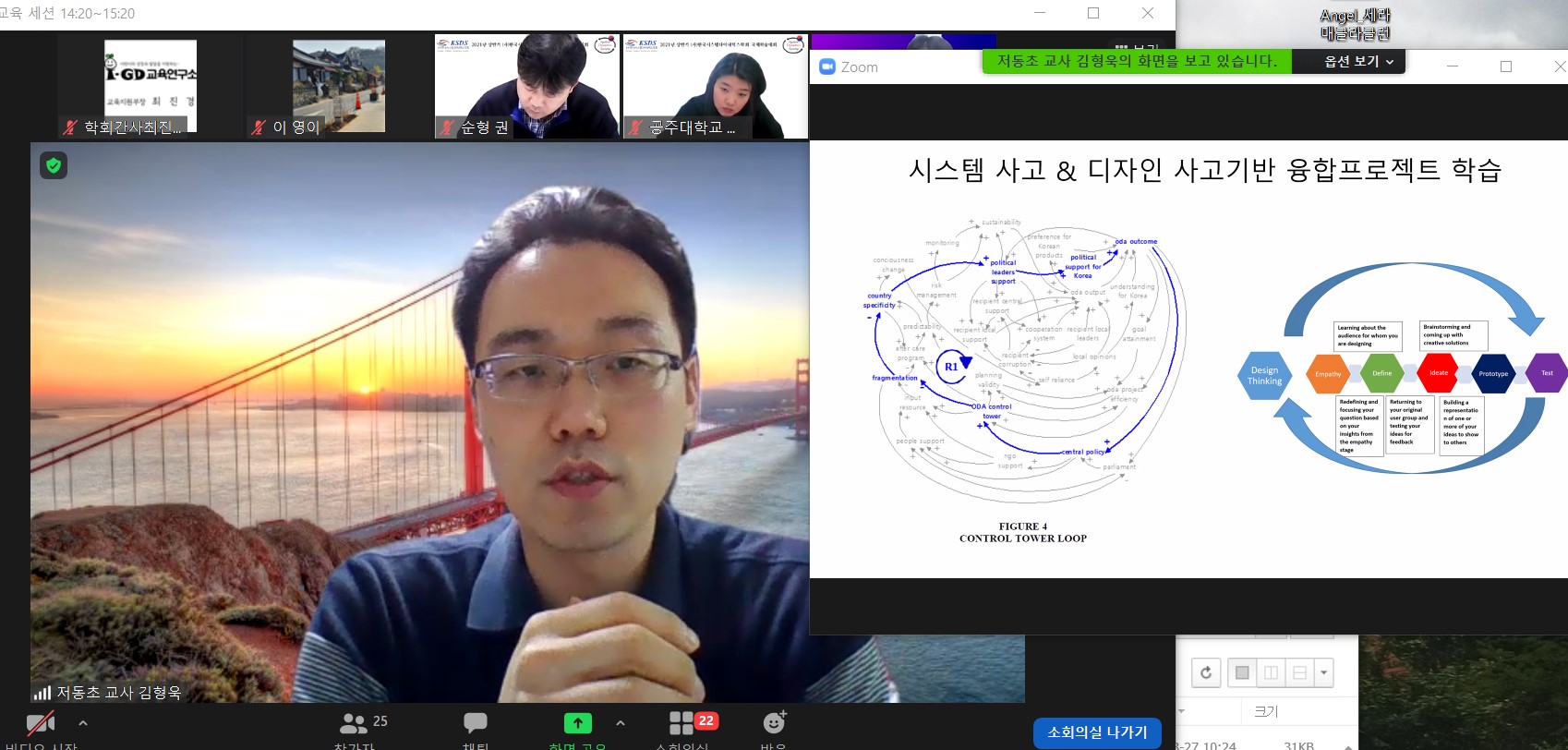
Task: Select the 순형 권 participant thumbnail
Action: [527, 86]
